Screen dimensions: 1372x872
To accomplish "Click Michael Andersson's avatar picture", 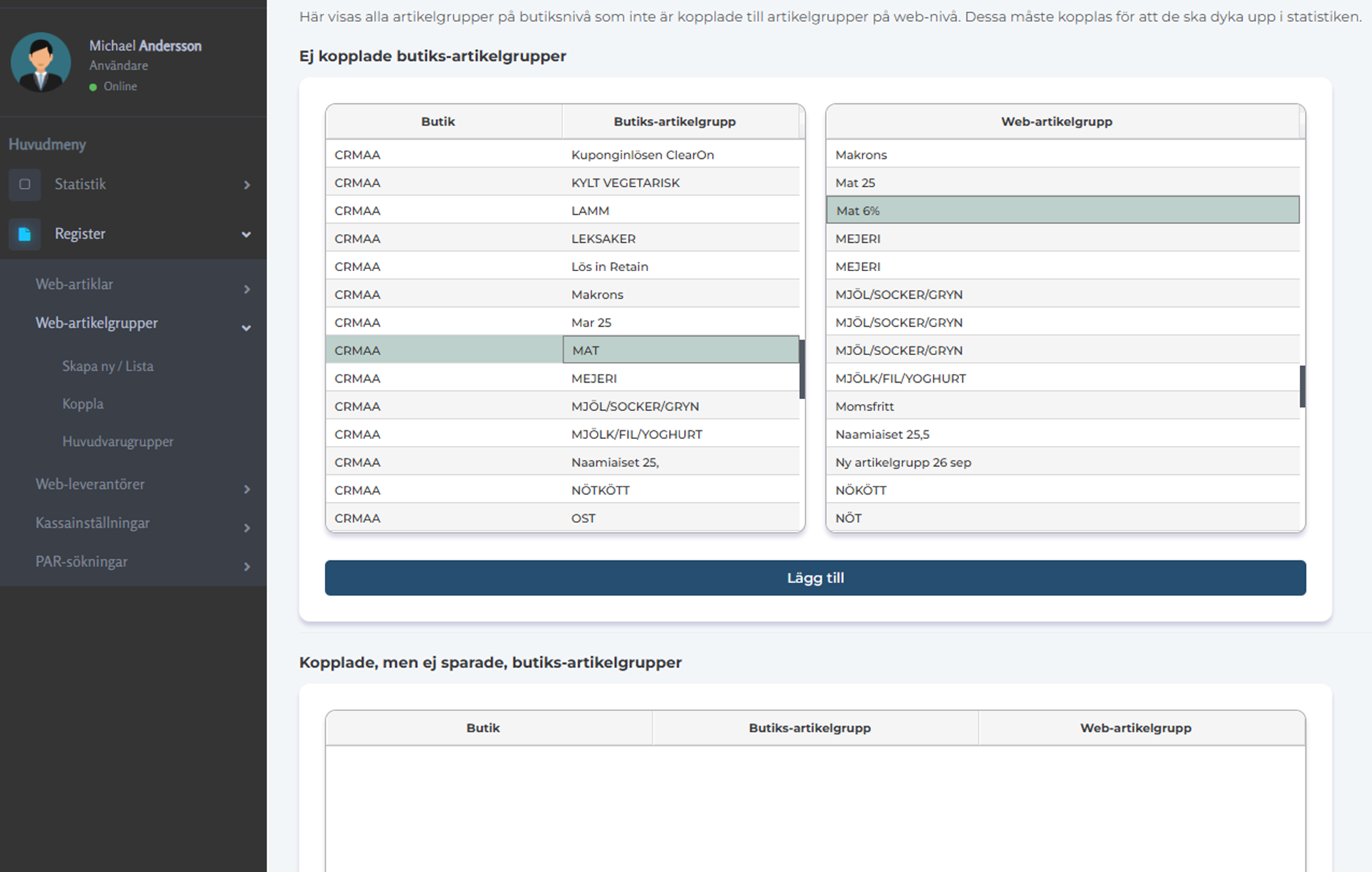I will click(41, 63).
